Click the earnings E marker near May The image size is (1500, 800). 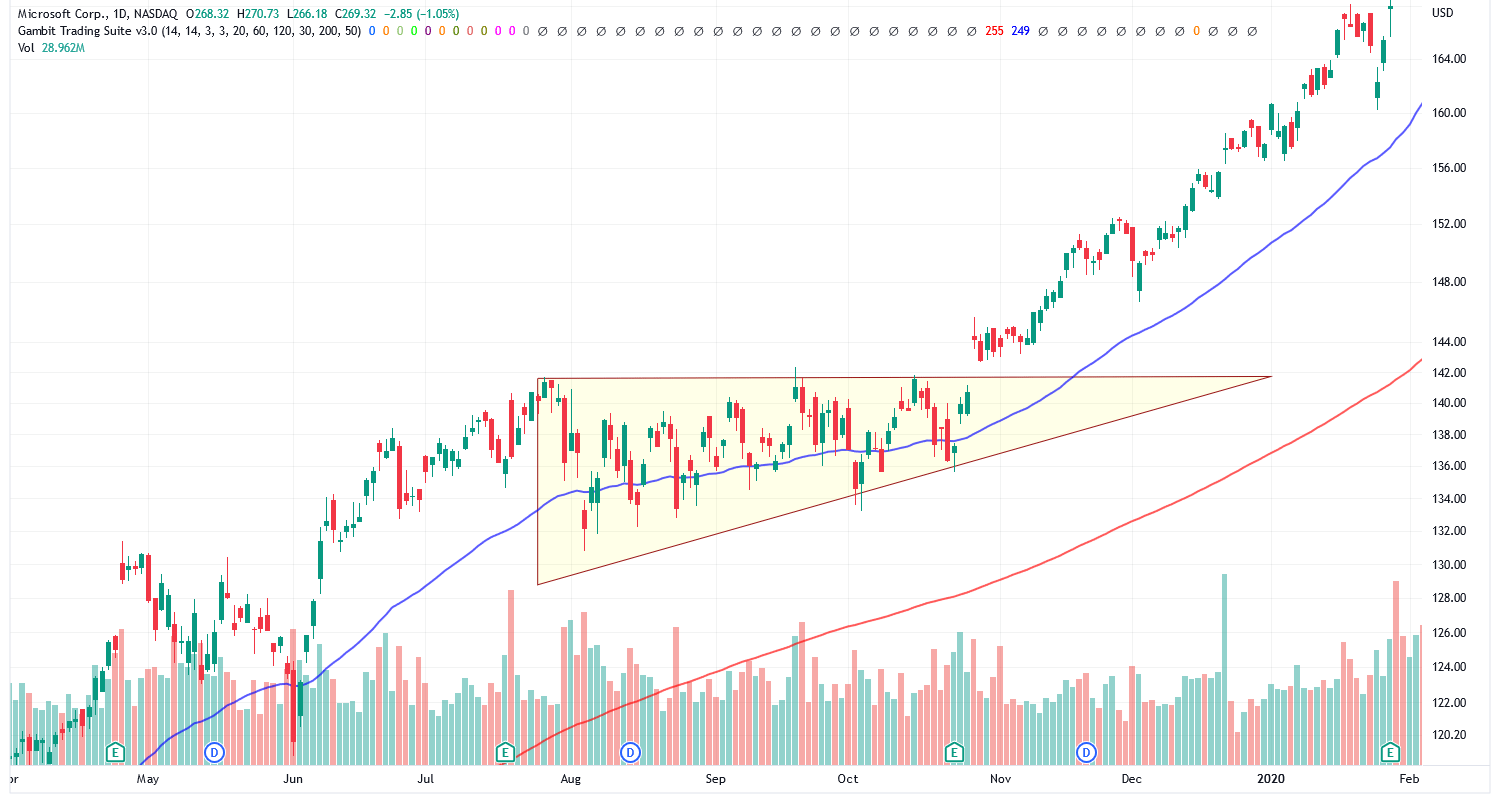pos(116,751)
